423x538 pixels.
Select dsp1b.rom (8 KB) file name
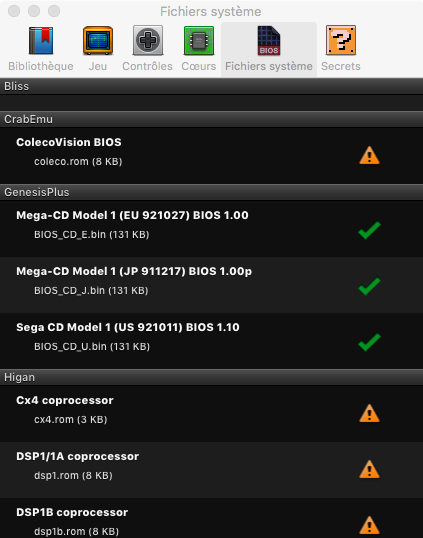pyautogui.click(x=77, y=531)
